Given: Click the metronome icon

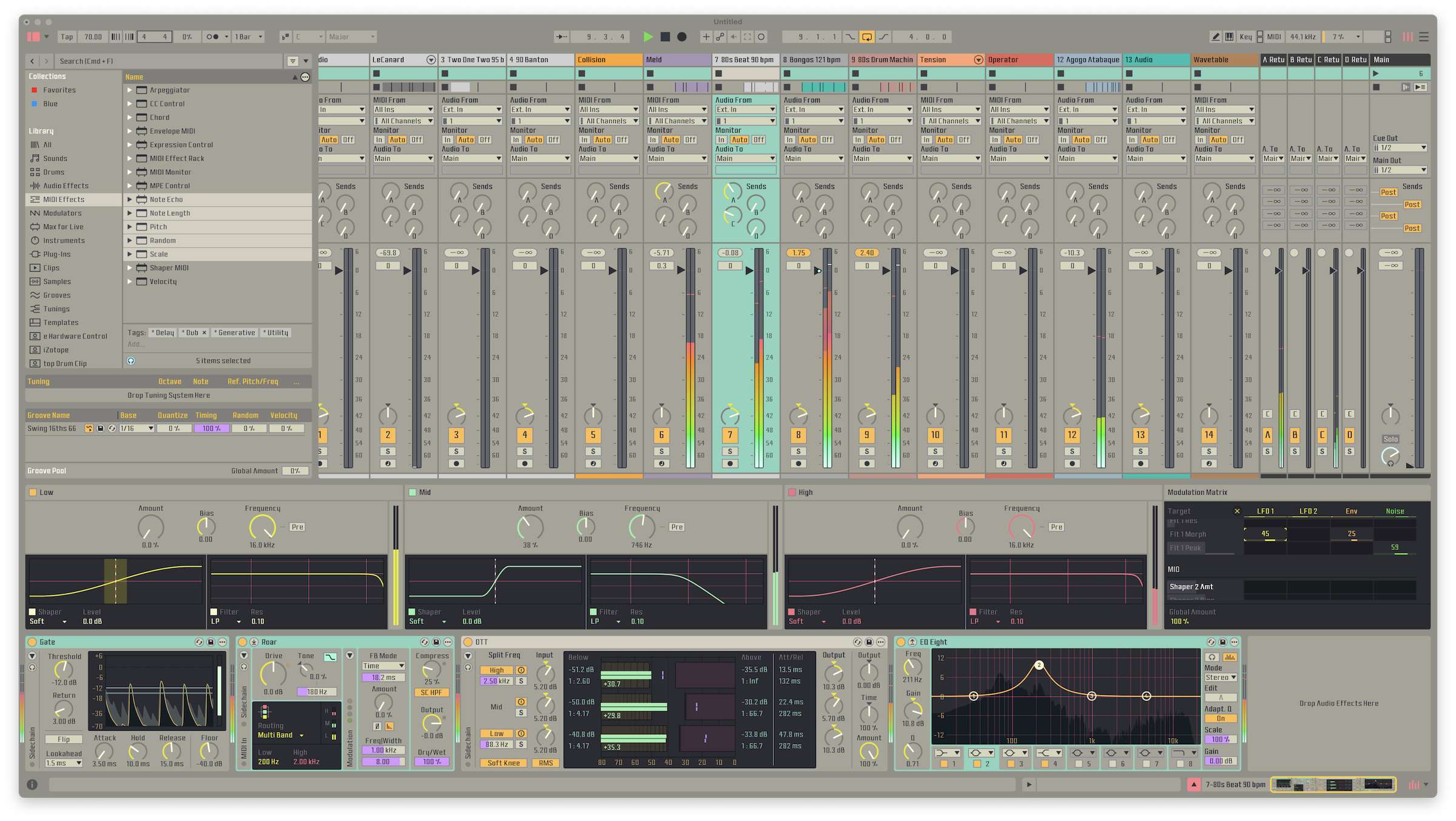Looking at the screenshot, I should point(212,37).
